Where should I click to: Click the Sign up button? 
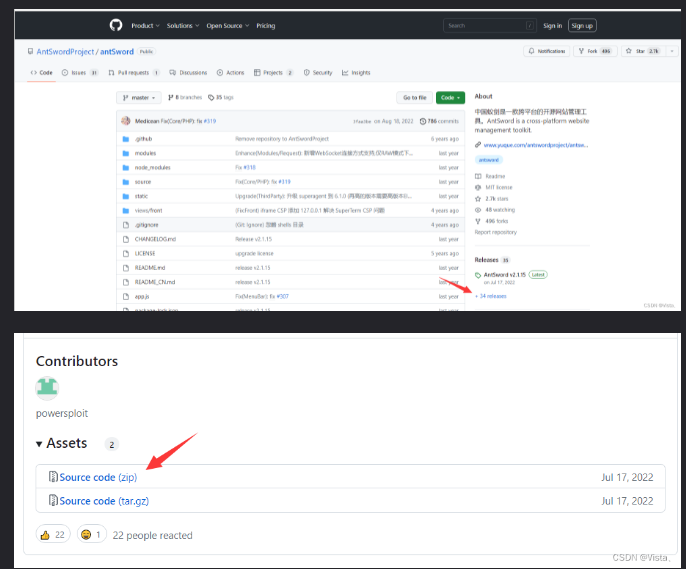[582, 26]
